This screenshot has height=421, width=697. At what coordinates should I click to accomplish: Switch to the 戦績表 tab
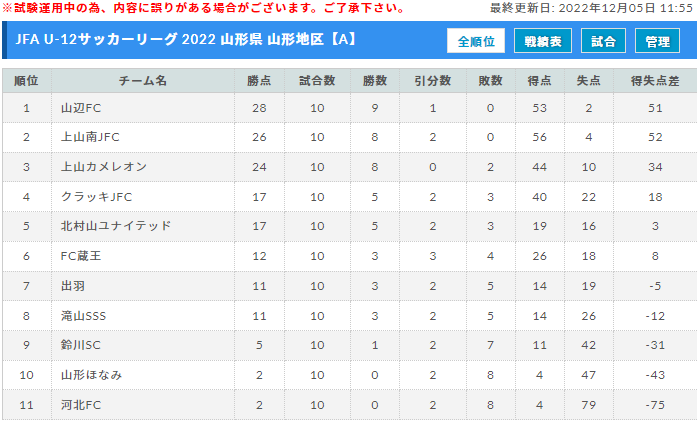543,41
